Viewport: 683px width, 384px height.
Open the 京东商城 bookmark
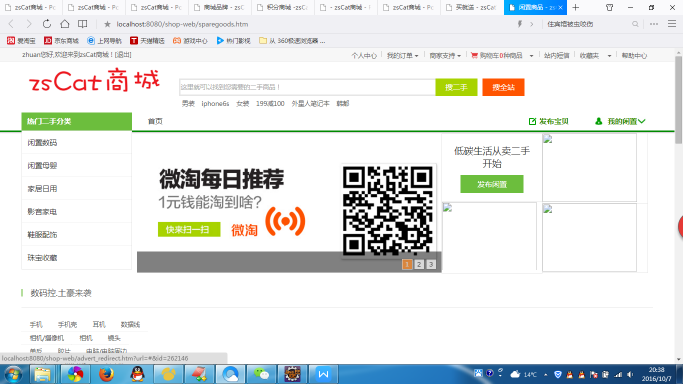click(x=61, y=40)
